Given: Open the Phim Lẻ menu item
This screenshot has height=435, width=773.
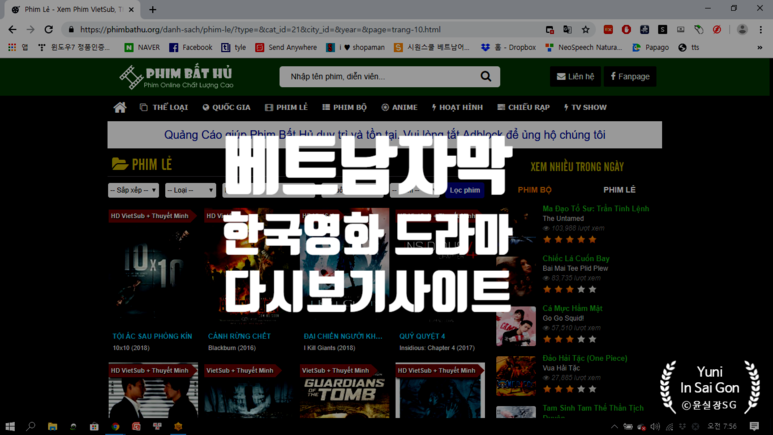Looking at the screenshot, I should (286, 108).
